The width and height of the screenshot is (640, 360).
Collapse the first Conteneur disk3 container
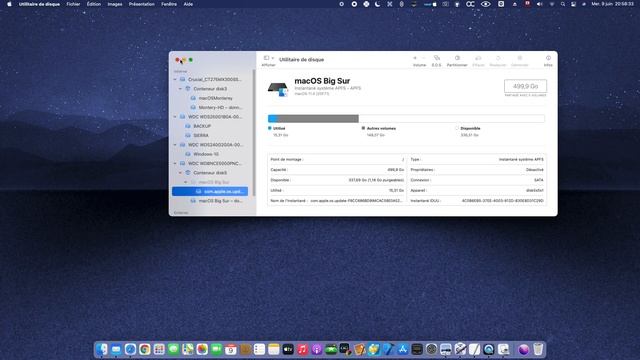tap(180, 89)
